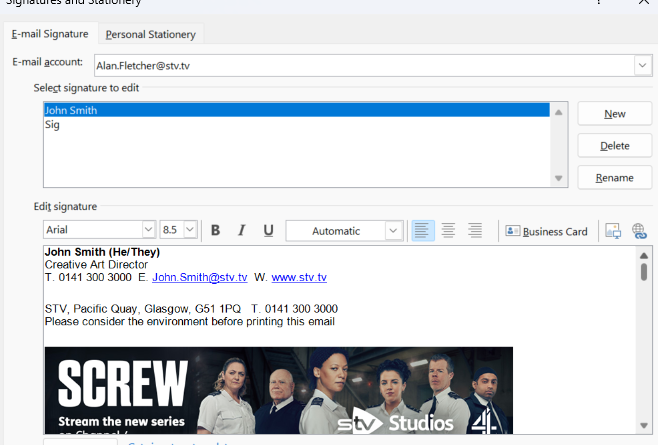Rename the selected signature
The width and height of the screenshot is (658, 445).
click(x=615, y=178)
